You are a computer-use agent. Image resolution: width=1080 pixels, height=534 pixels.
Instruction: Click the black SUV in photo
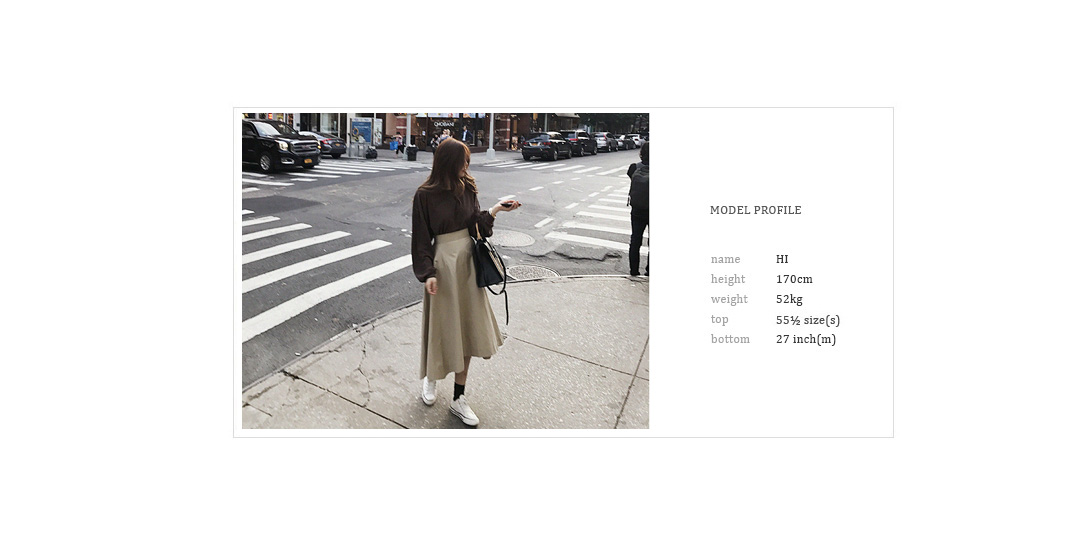280,145
